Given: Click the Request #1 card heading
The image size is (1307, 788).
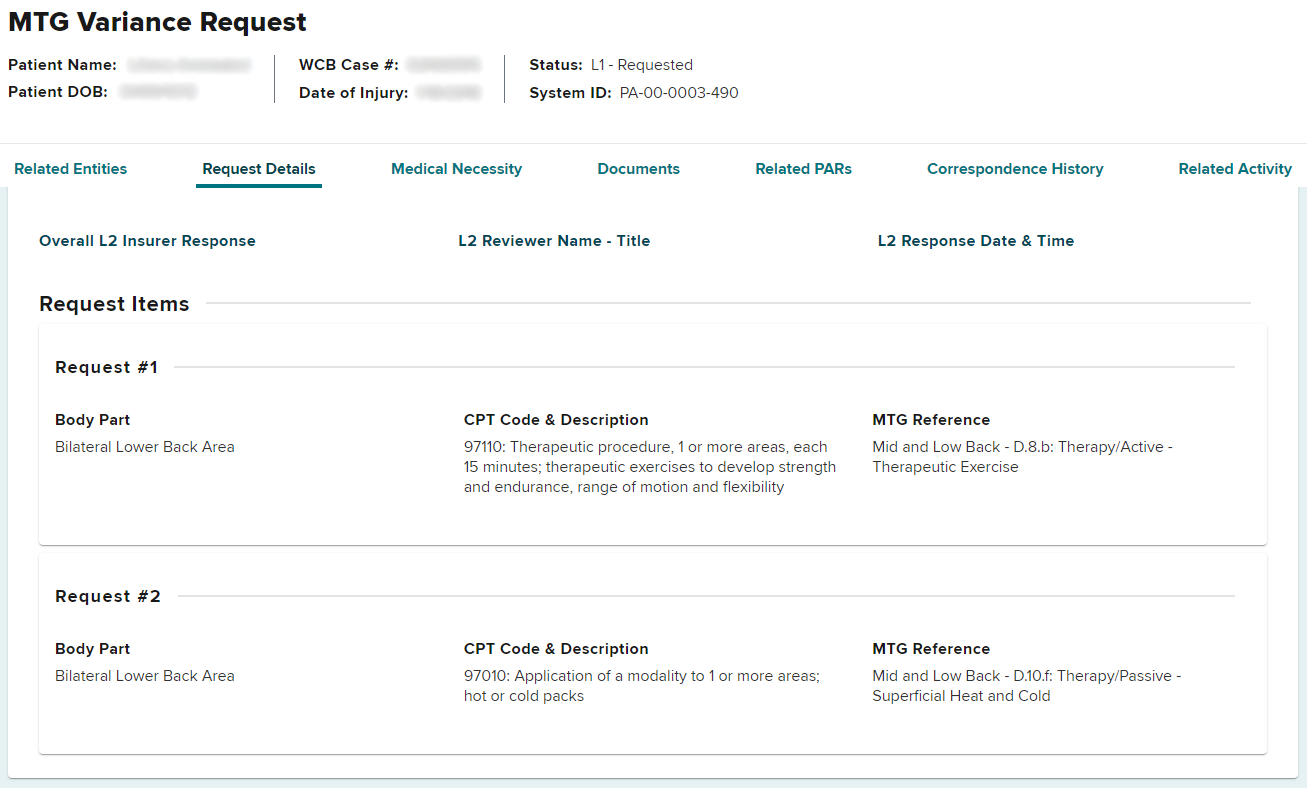Looking at the screenshot, I should coord(106,367).
